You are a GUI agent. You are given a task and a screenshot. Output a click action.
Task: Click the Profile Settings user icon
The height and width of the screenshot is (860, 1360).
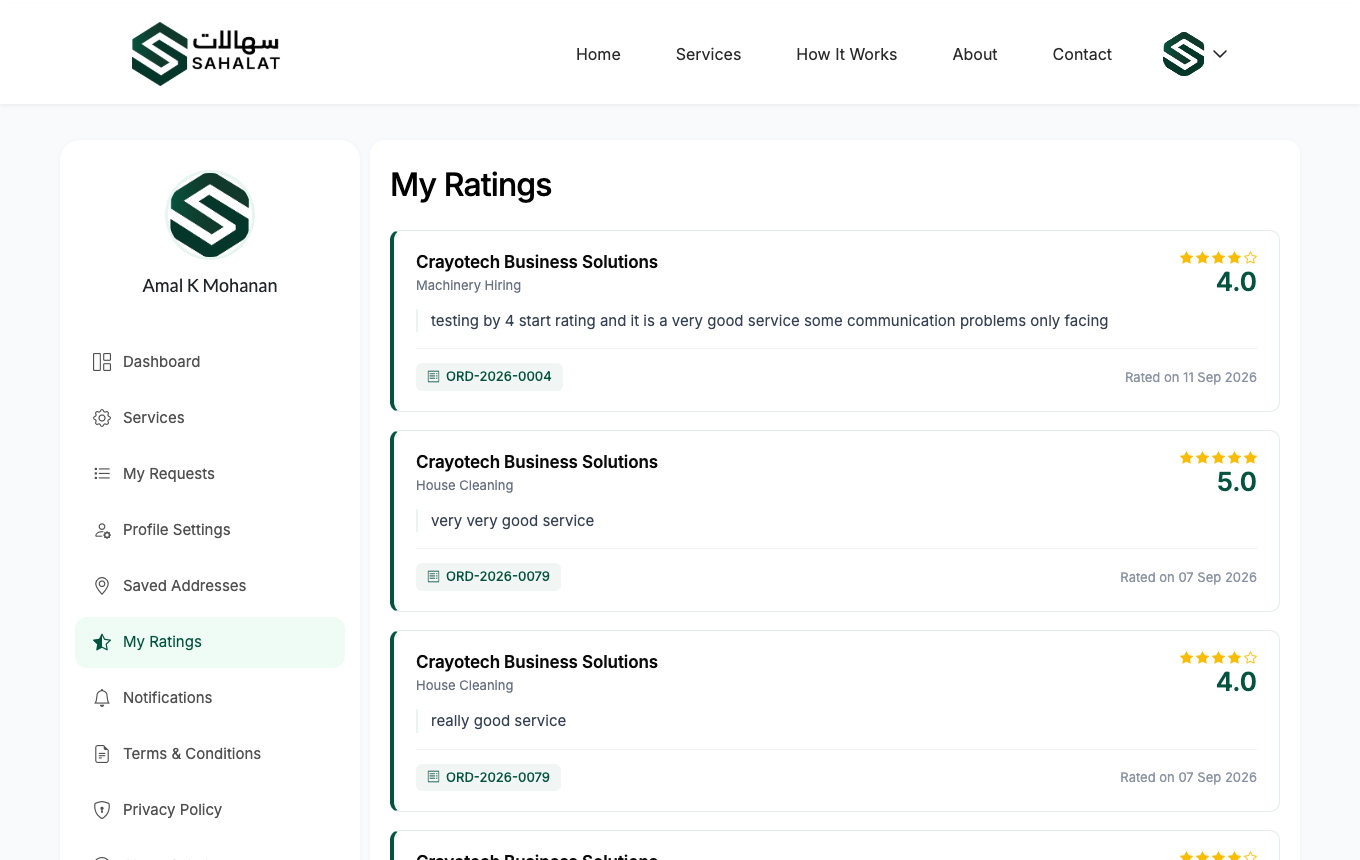102,530
